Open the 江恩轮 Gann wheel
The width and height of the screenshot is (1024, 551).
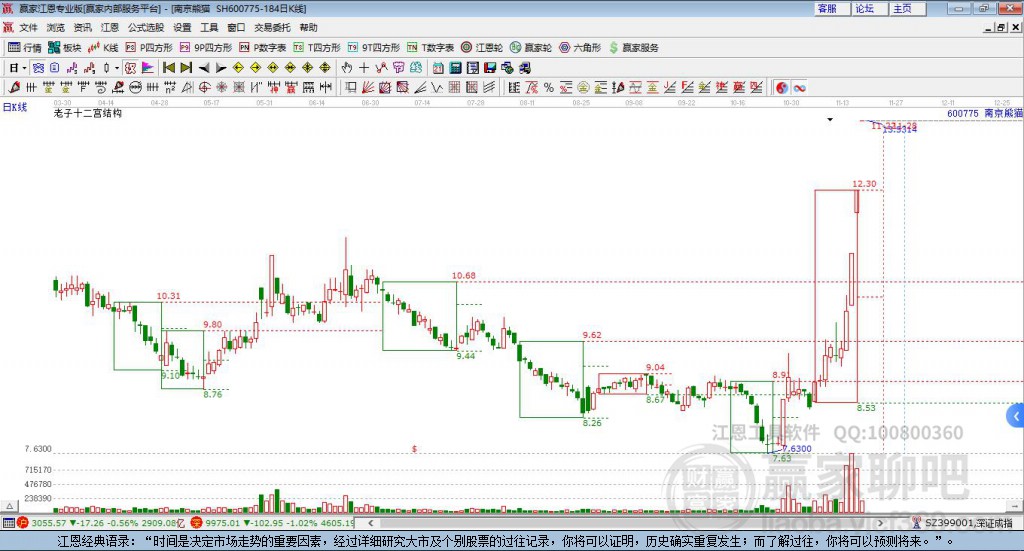(482, 48)
